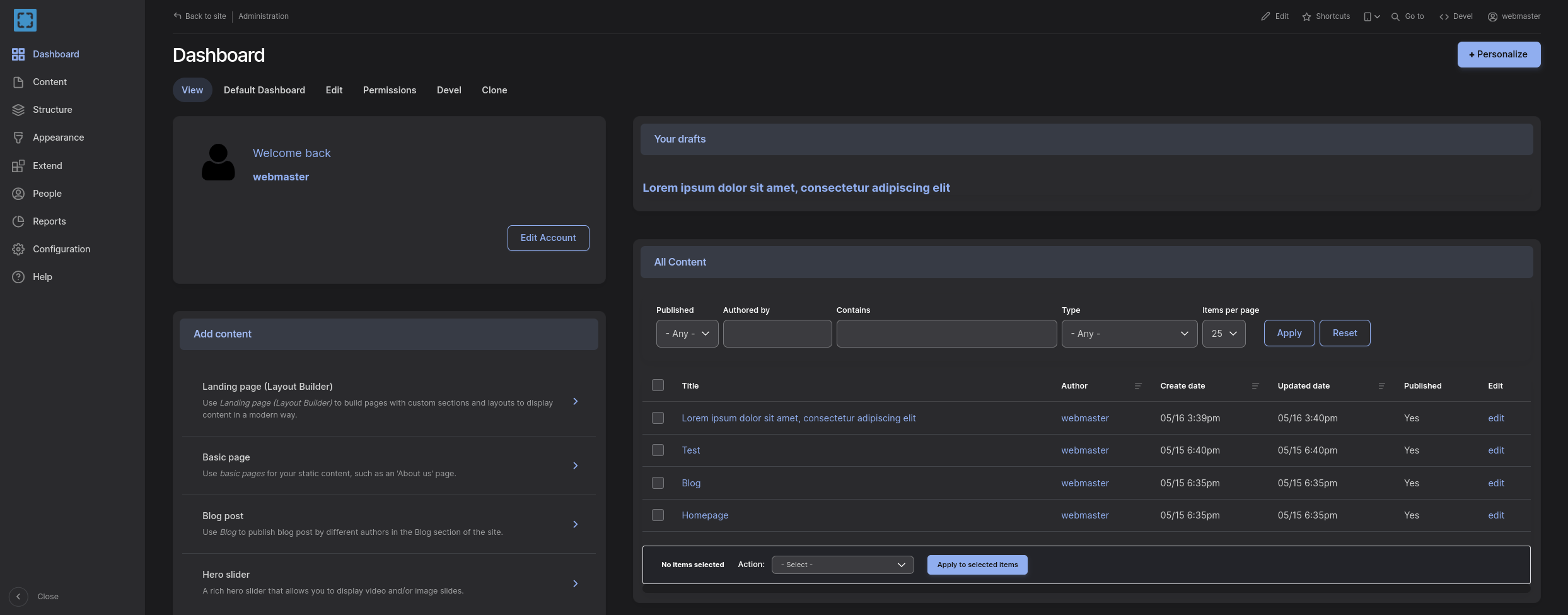Open the Published Any filter dropdown
The height and width of the screenshot is (615, 1568).
point(687,333)
